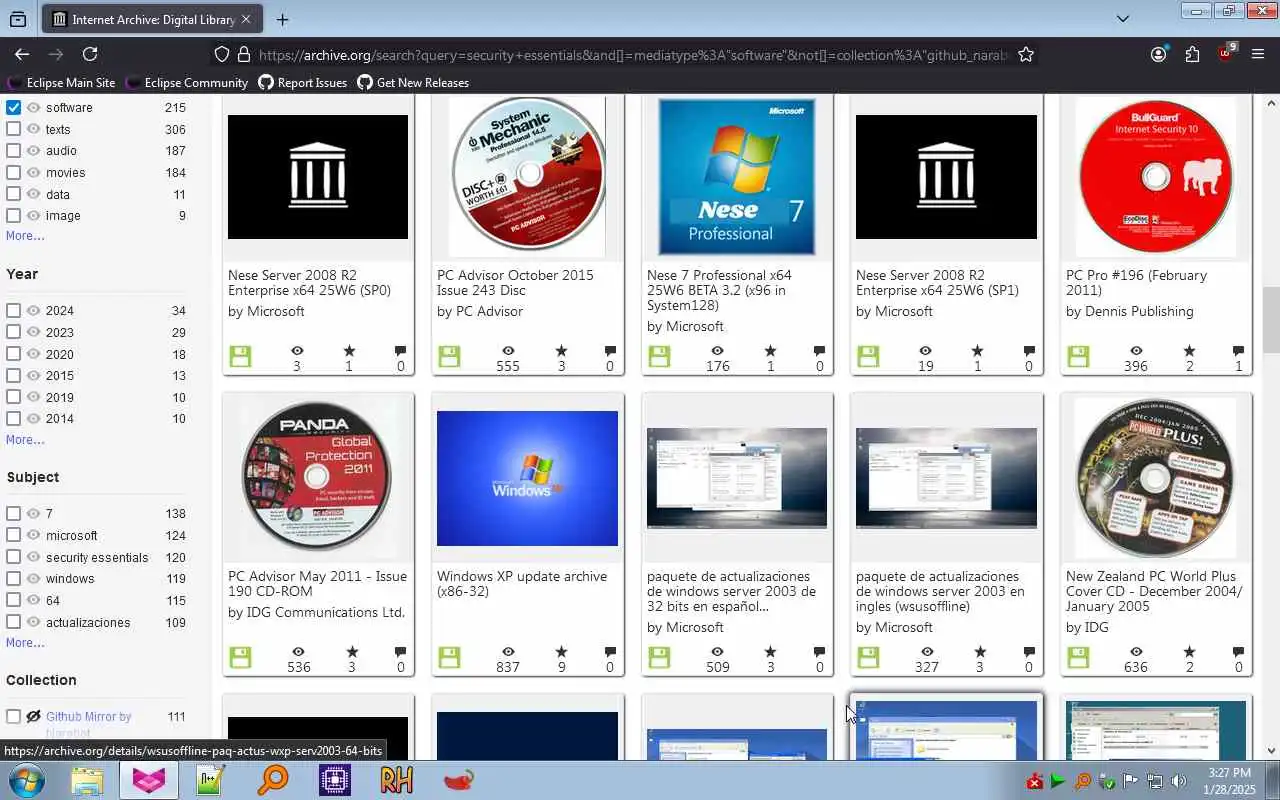Open the RH app in the taskbar
This screenshot has height=800, width=1280.
coord(396,780)
